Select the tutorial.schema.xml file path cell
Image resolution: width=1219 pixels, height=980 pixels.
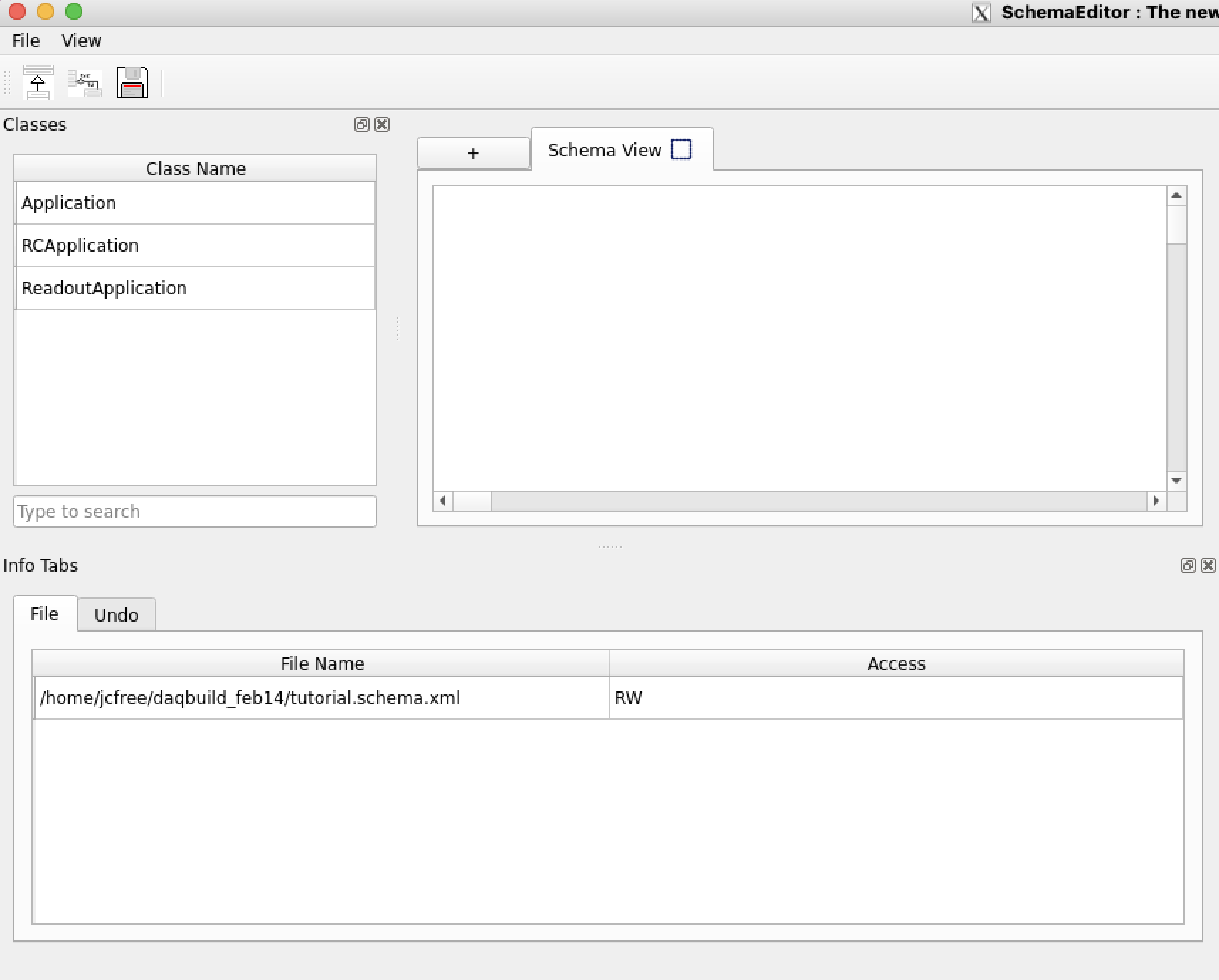point(321,698)
